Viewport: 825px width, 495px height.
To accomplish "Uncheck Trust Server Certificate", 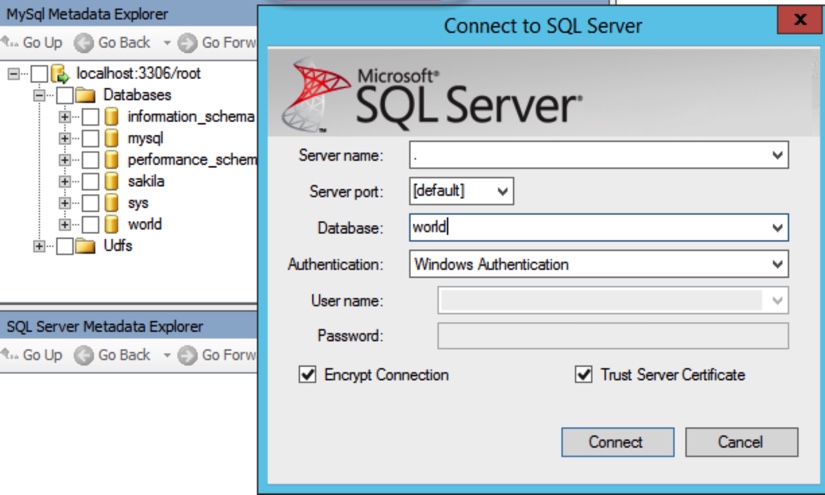I will pyautogui.click(x=583, y=375).
